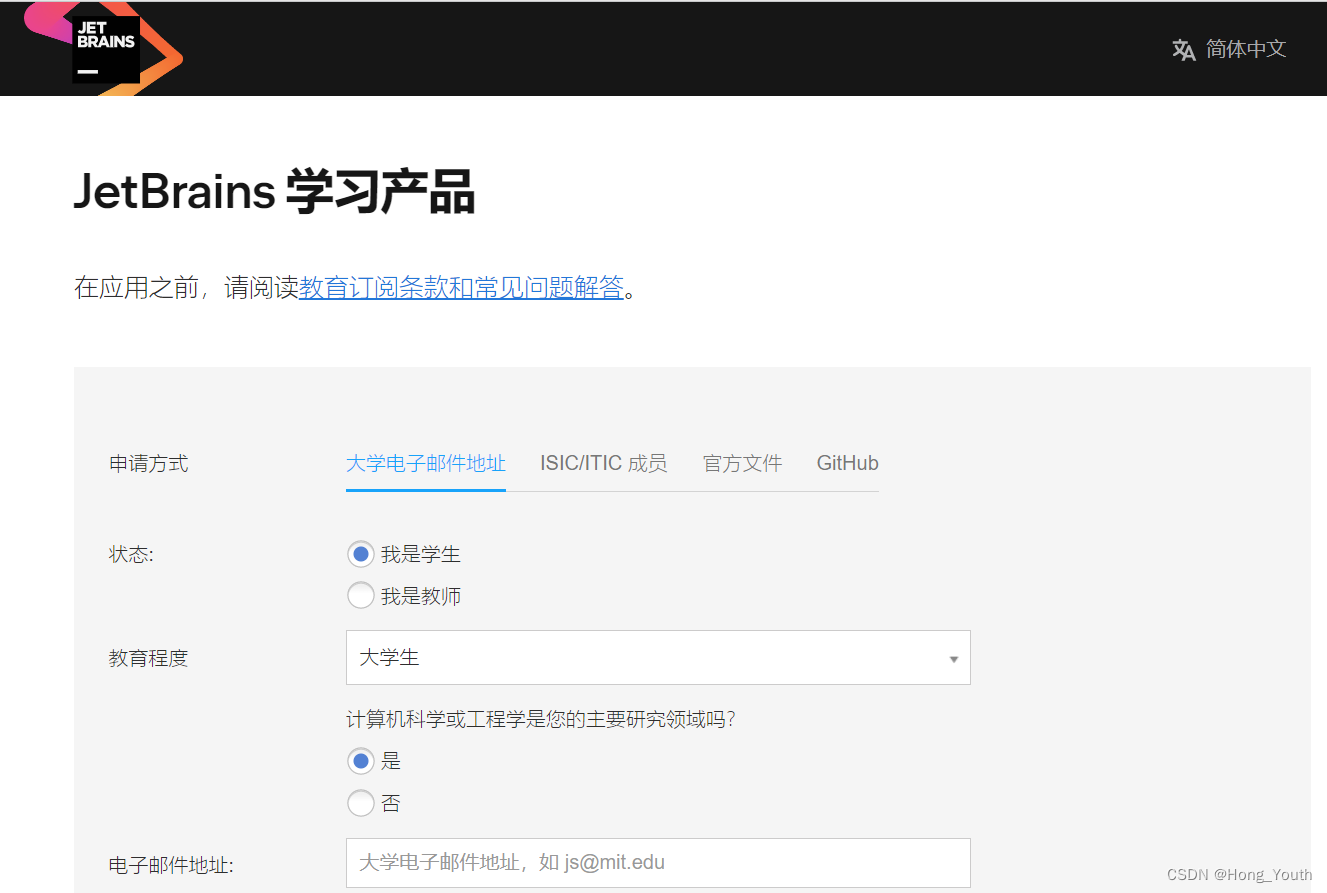Image resolution: width=1327 pixels, height=893 pixels.
Task: Click the language translate icon
Action: click(x=1184, y=50)
